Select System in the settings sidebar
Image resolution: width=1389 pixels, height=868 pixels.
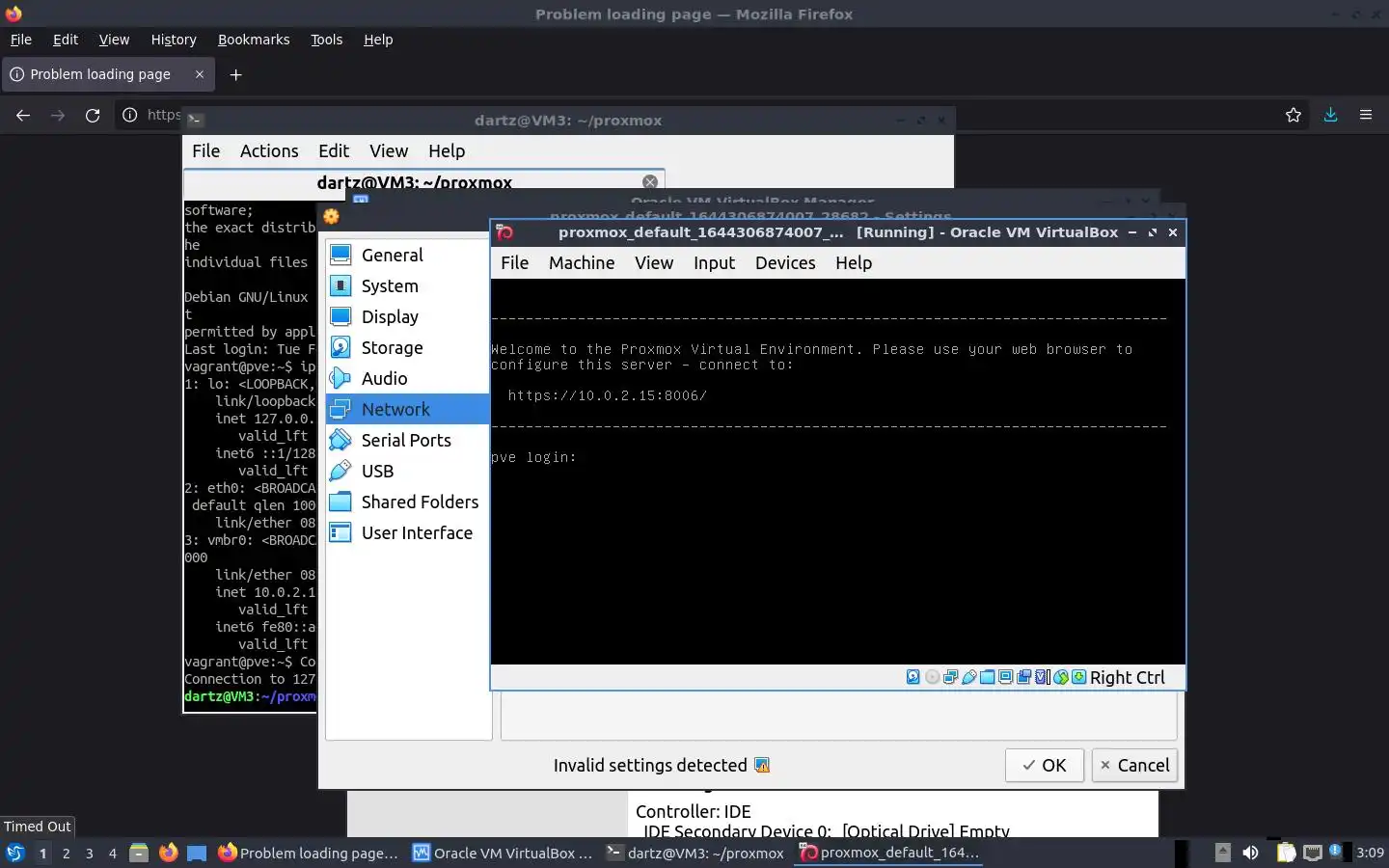[x=408, y=285]
